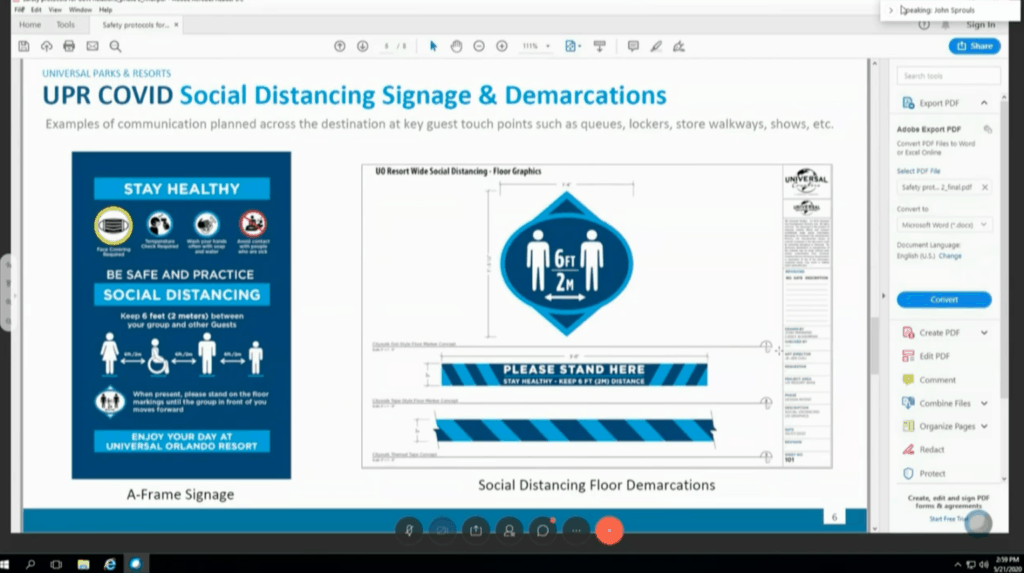Viewport: 1024px width, 573px height.
Task: Toggle the microphone mute button
Action: [409, 530]
